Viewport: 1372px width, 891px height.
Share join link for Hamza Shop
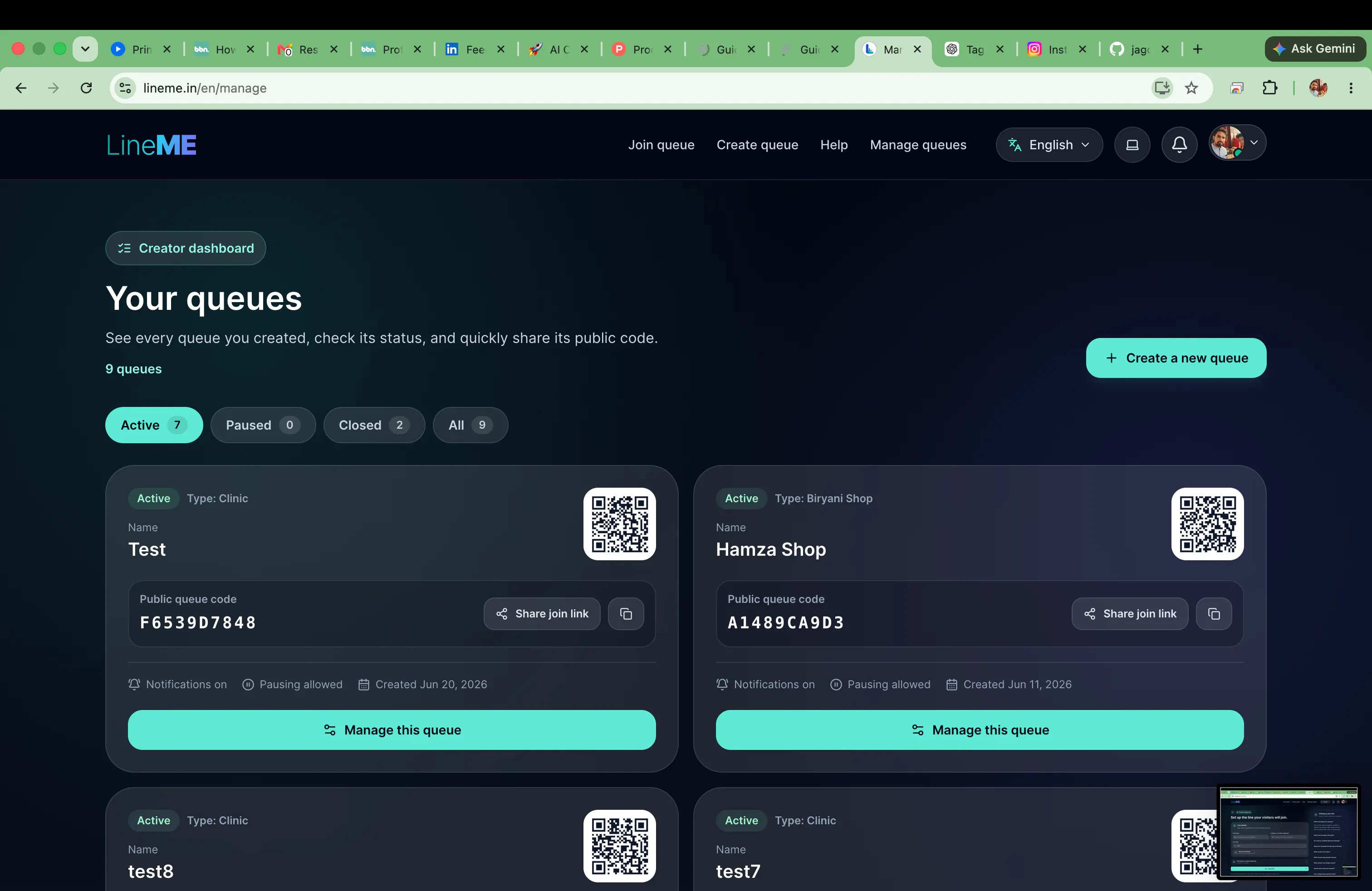(x=1130, y=614)
